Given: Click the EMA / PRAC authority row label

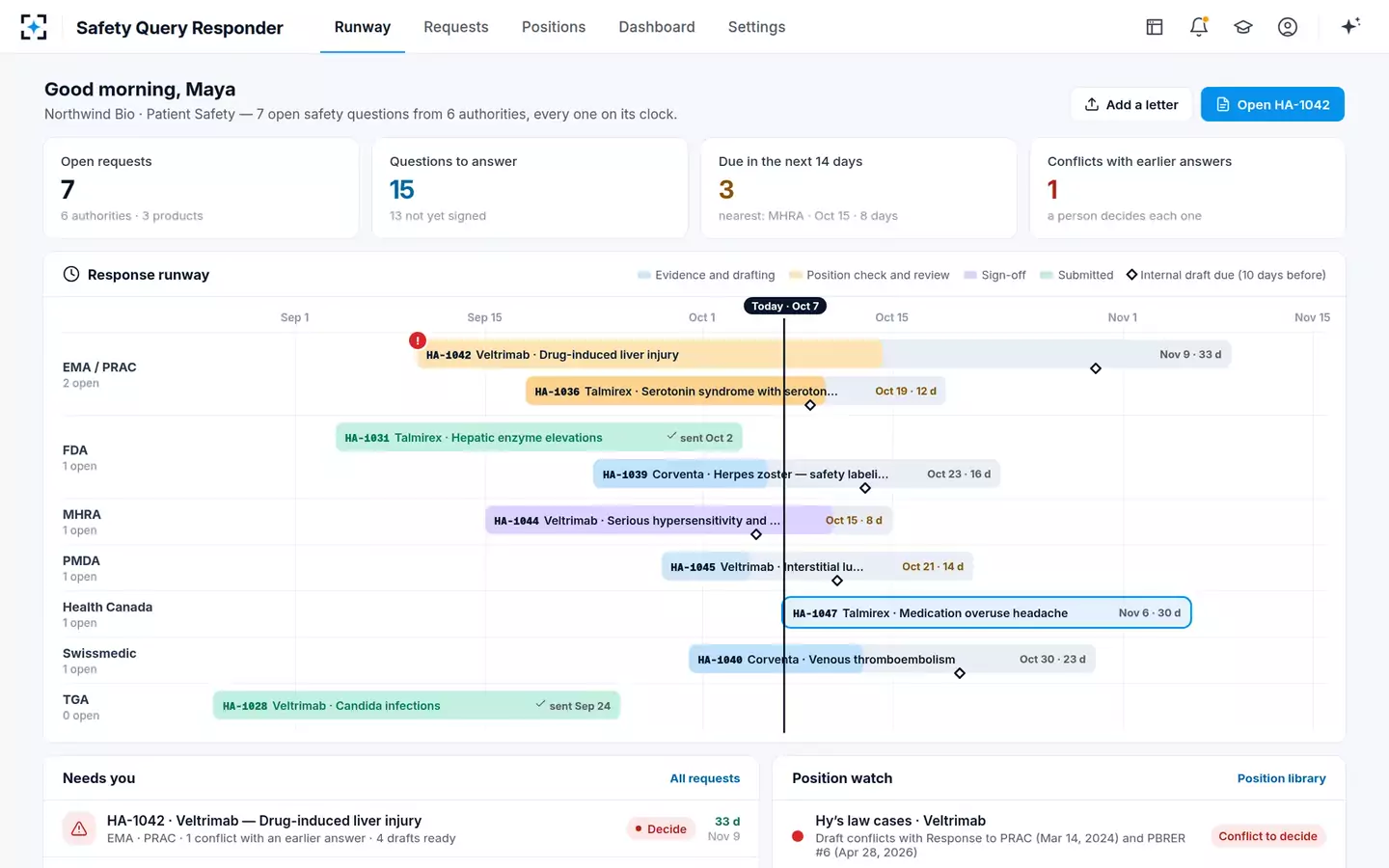Looking at the screenshot, I should pos(99,367).
